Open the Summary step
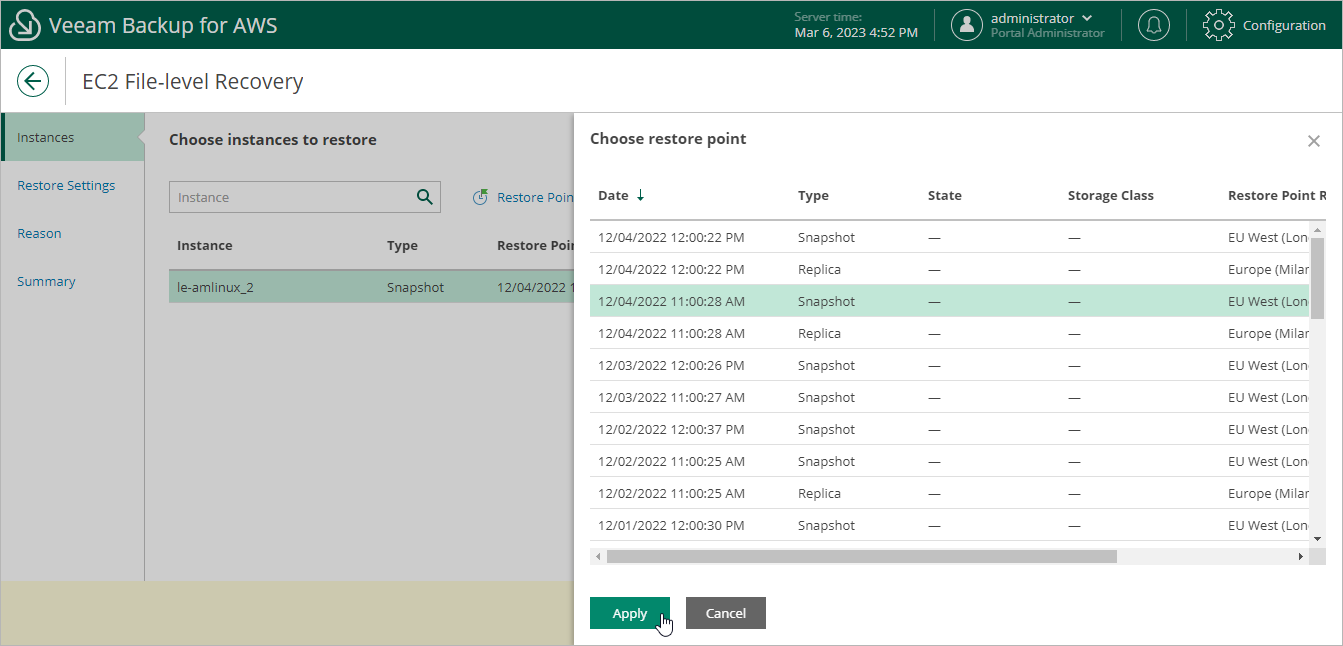 tap(46, 281)
